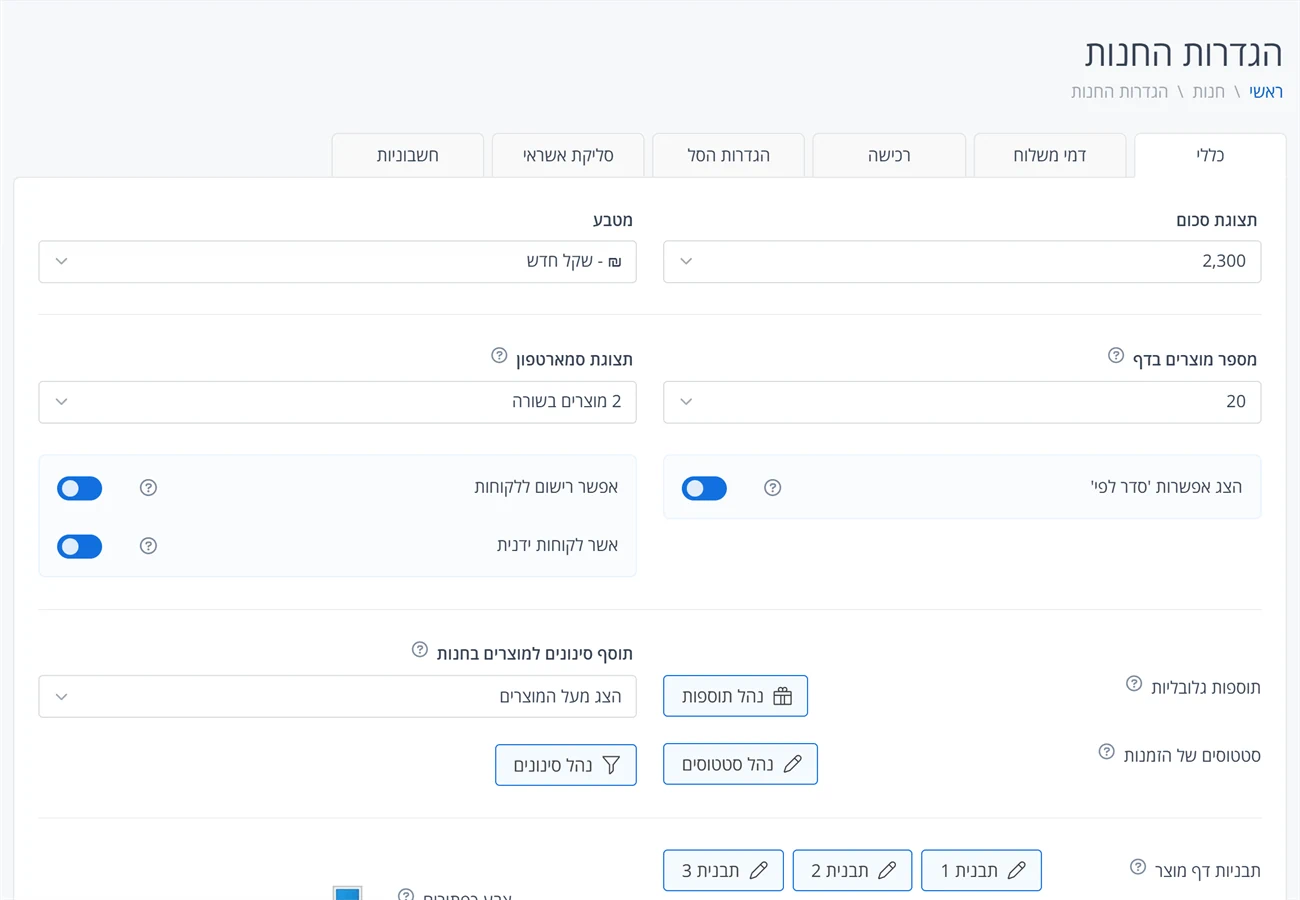Viewport: 1300px width, 900px height.
Task: Switch to the דמי משלוח tab
Action: [x=1050, y=156]
